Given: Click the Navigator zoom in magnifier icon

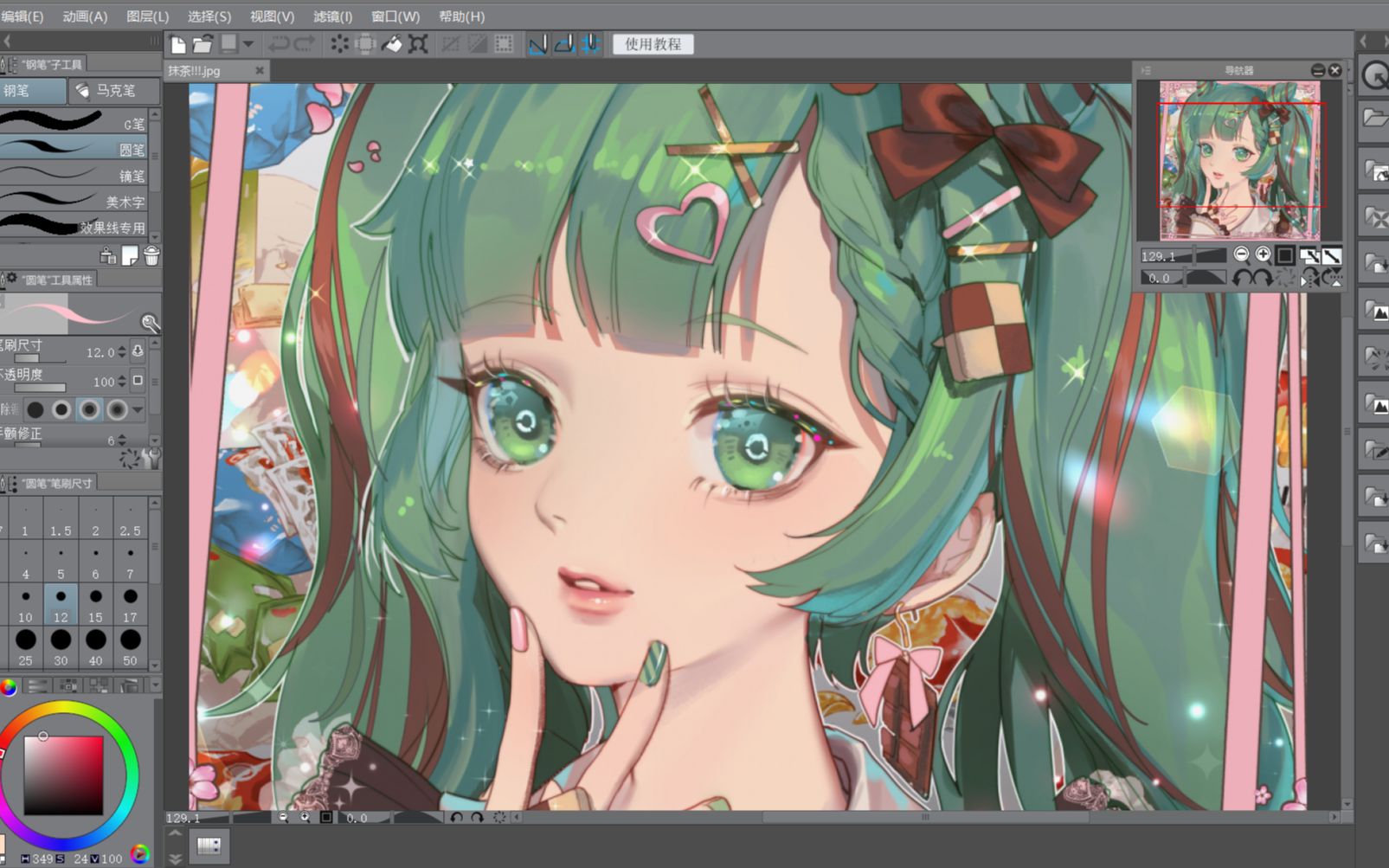Looking at the screenshot, I should click(x=1263, y=254).
